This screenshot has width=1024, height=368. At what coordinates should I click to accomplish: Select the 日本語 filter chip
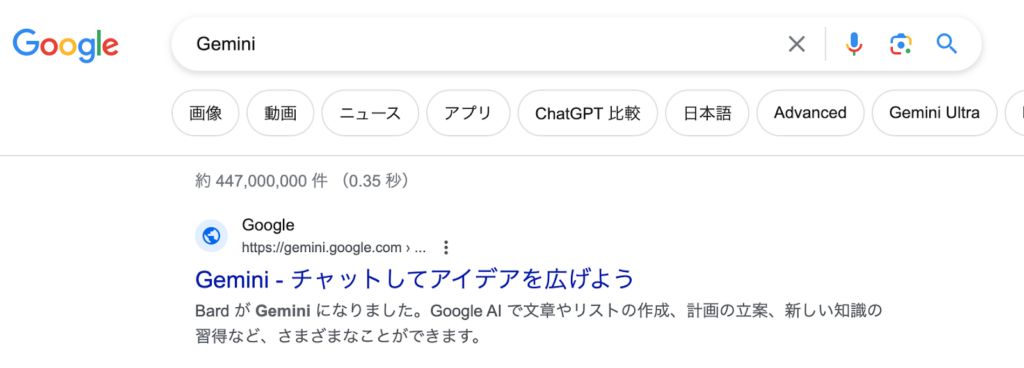707,113
